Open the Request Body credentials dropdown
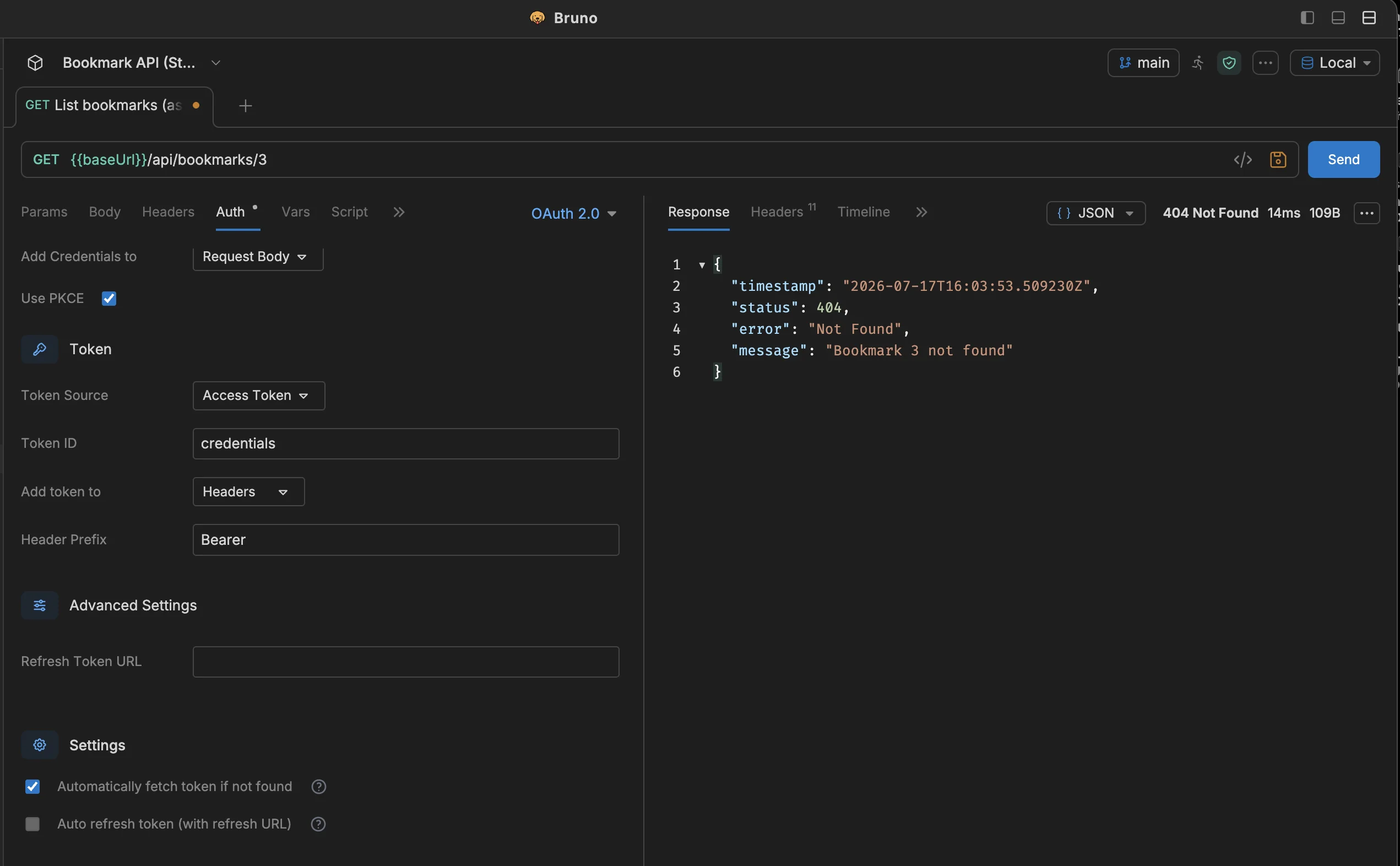The height and width of the screenshot is (866, 1400). (258, 257)
